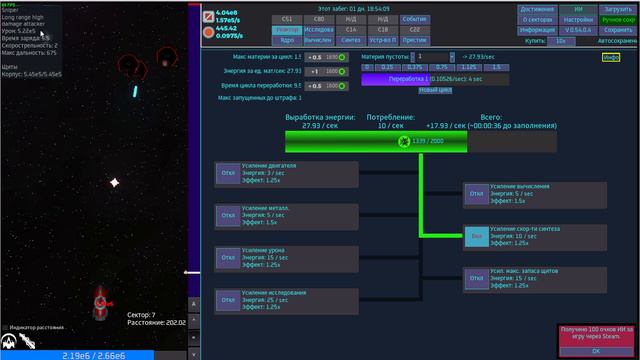This screenshot has width=640, height=360.
Task: Open the C18 tab
Action: 382,30
